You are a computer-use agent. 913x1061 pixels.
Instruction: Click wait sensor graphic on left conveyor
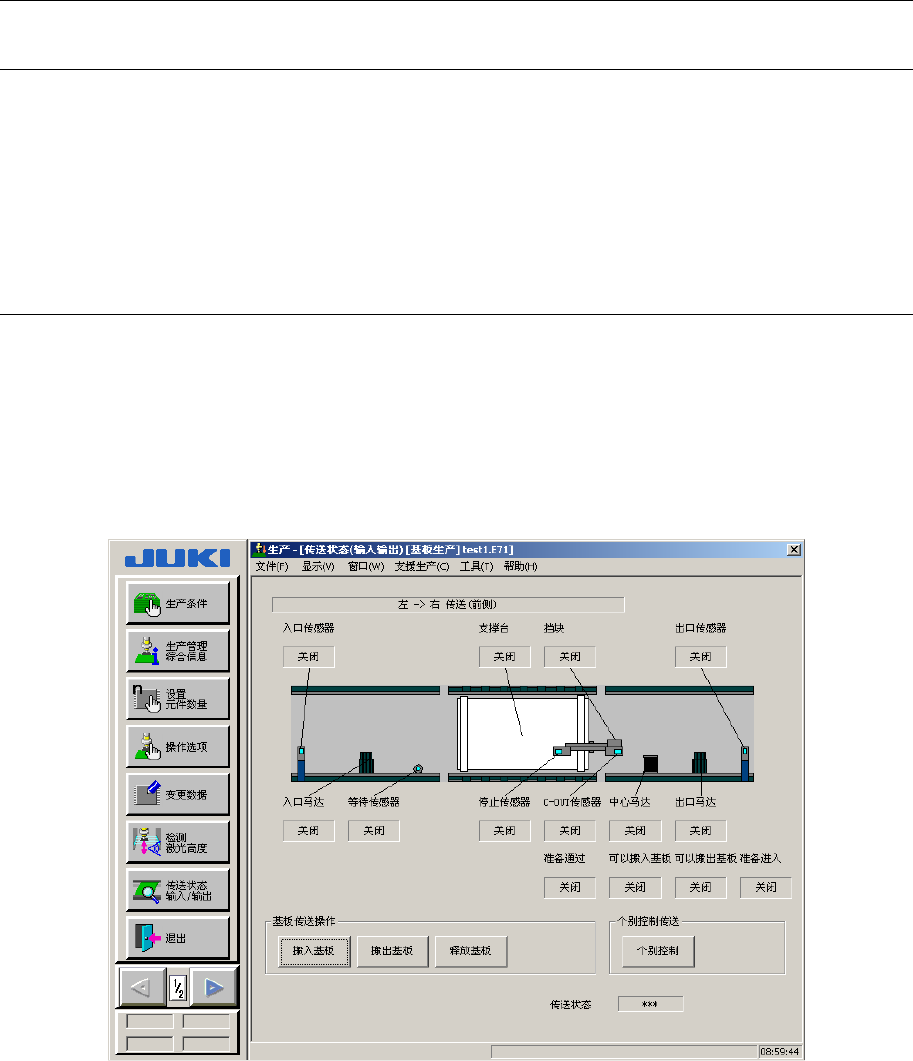tap(418, 769)
